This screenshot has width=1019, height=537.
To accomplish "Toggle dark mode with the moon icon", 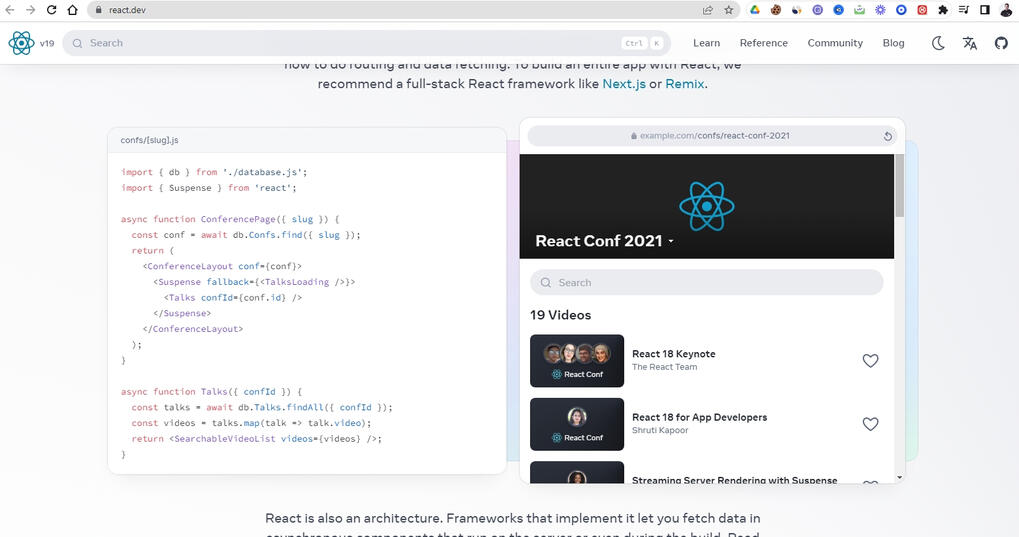I will [938, 43].
